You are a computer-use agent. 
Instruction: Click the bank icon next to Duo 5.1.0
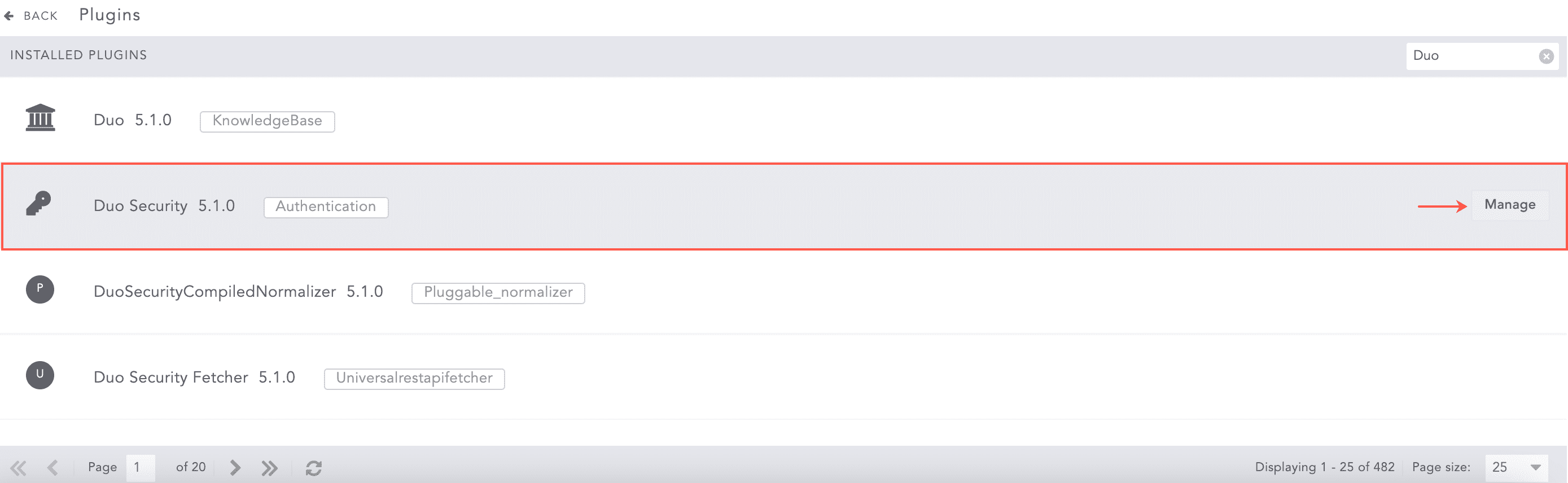40,117
